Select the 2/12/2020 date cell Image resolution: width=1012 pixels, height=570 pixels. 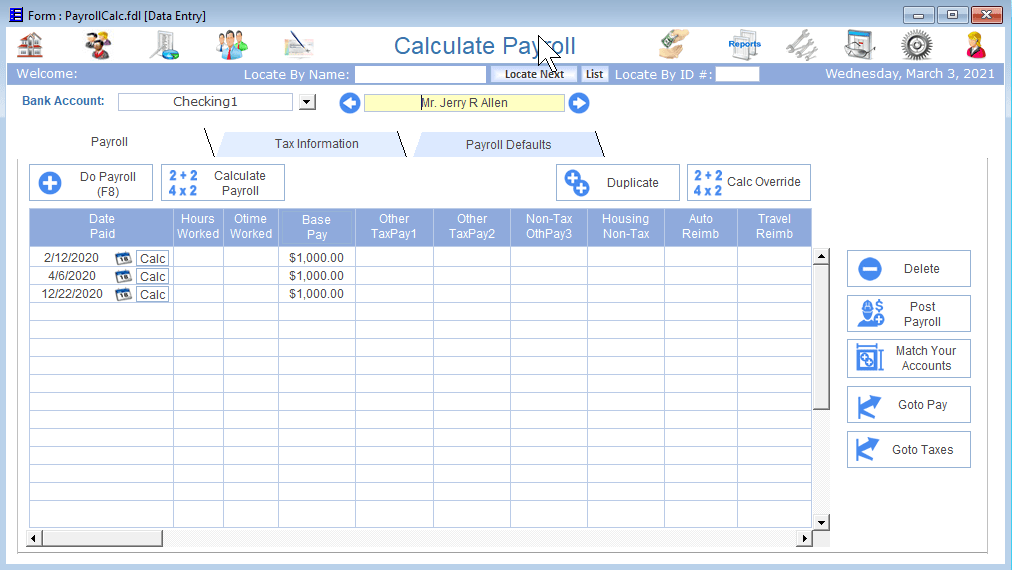click(x=71, y=258)
